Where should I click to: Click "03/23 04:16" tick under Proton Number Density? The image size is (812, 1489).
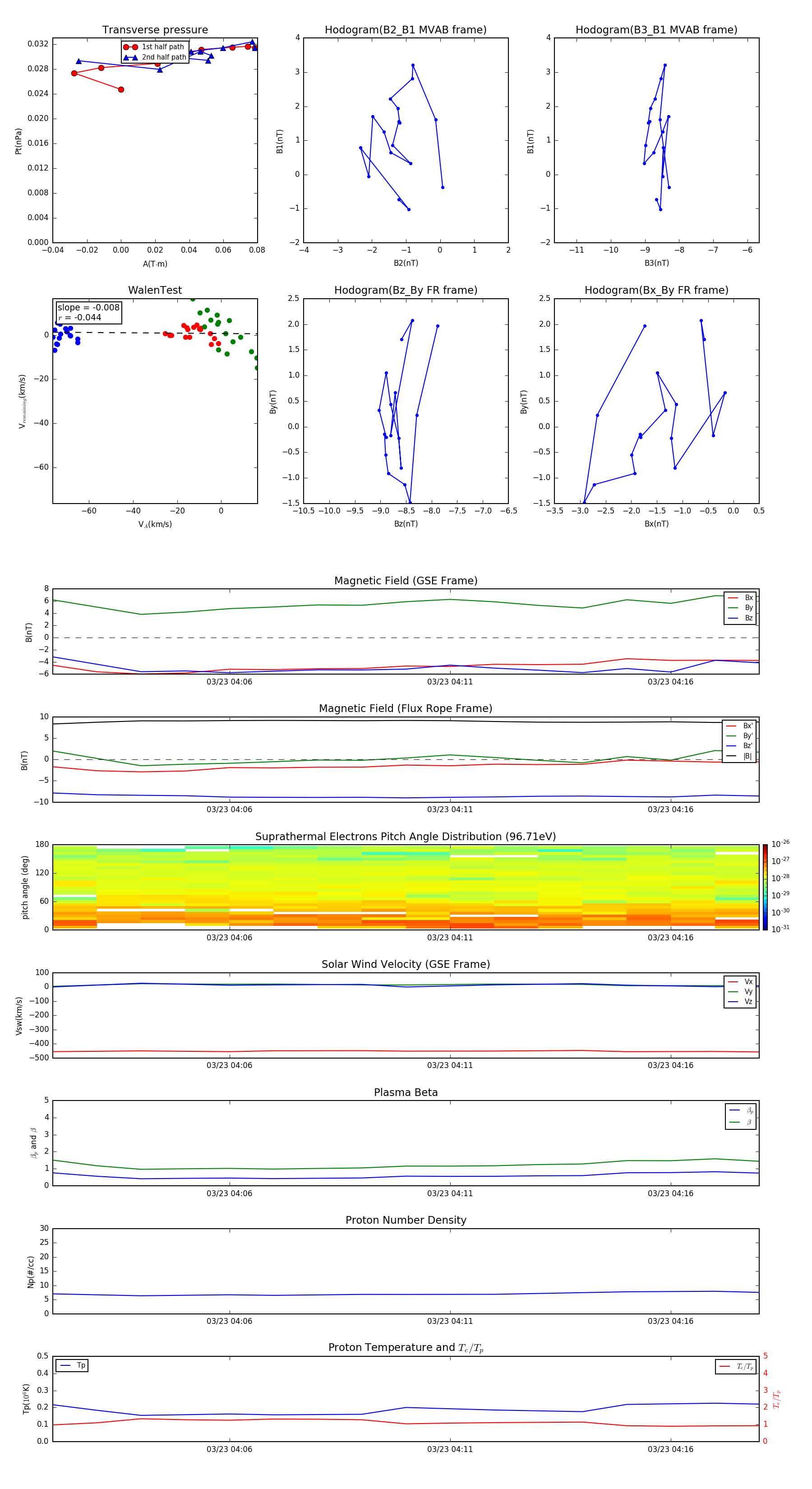pos(670,1321)
